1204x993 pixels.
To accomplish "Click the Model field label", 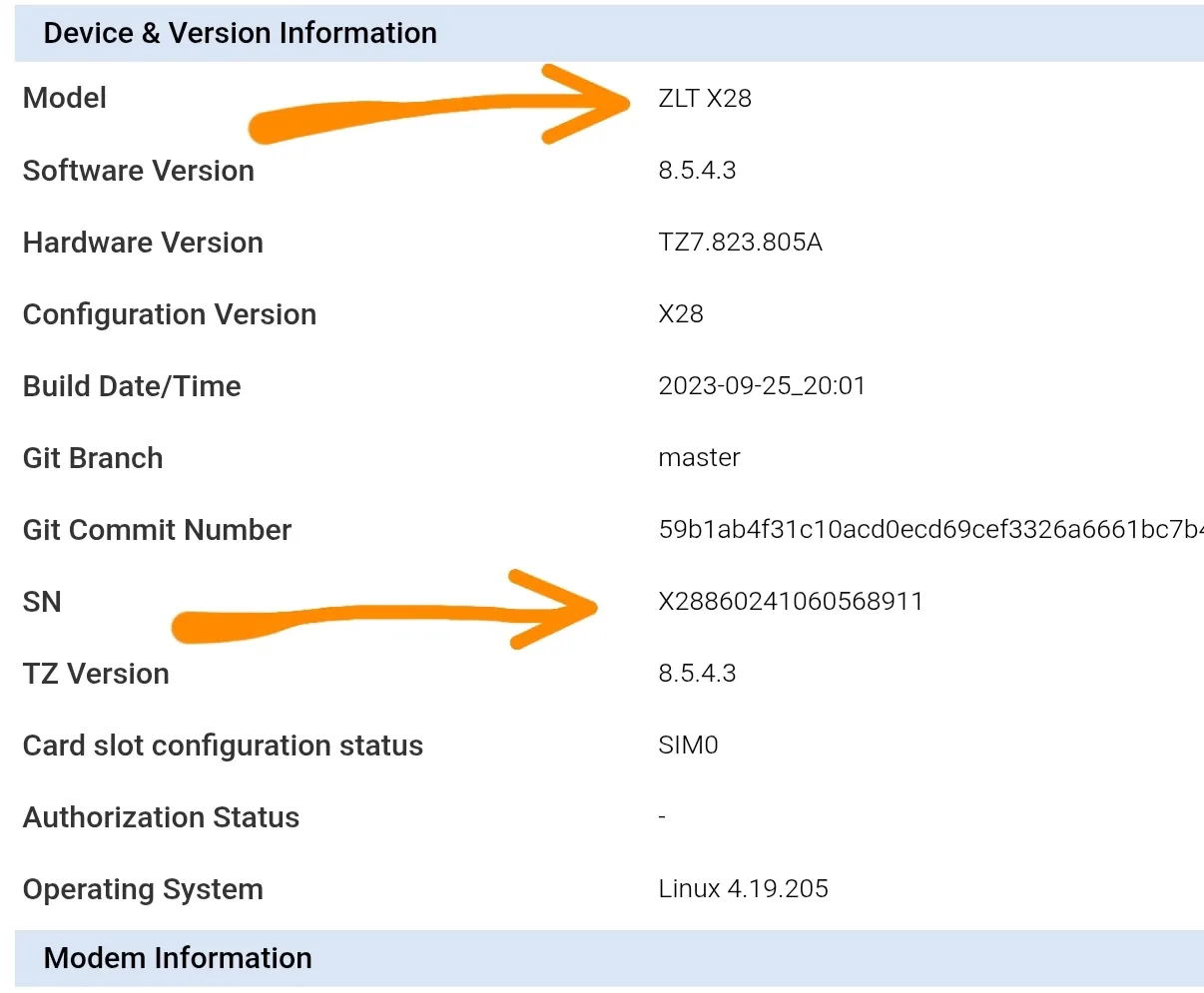I will point(65,98).
